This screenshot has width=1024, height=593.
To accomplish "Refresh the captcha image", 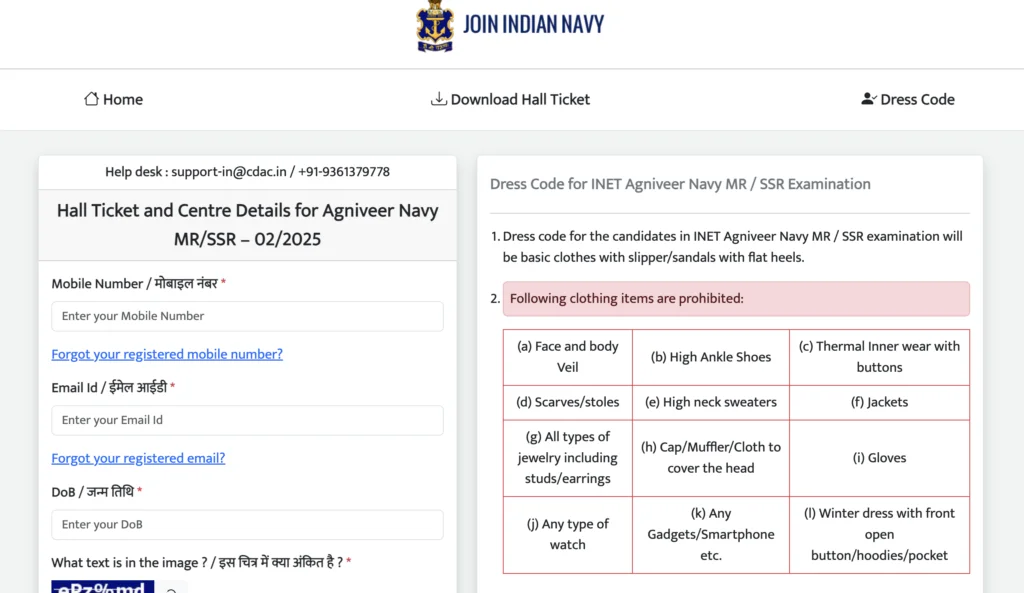I will click(x=171, y=590).
